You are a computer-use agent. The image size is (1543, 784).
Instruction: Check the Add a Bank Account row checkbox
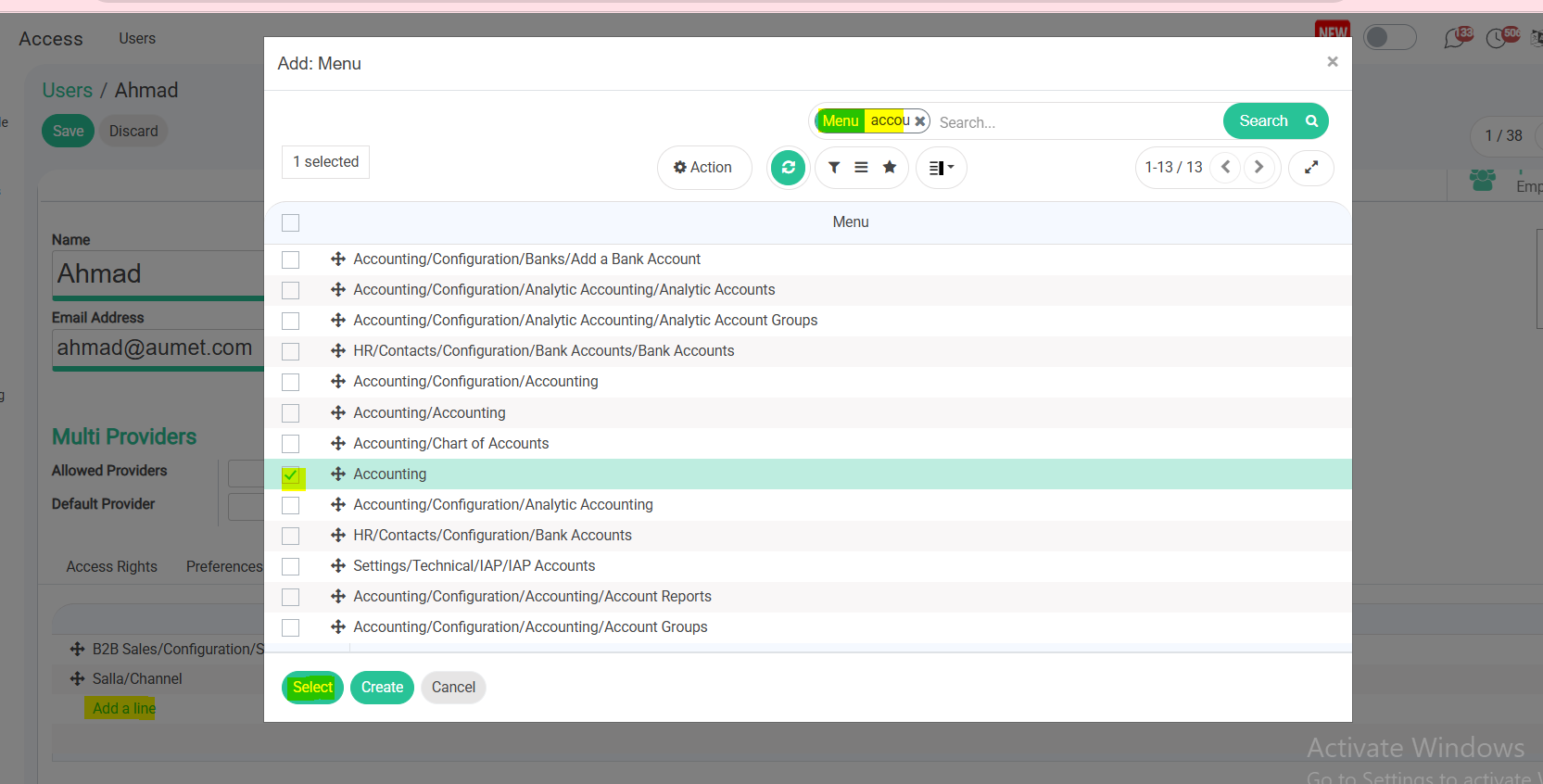click(291, 259)
